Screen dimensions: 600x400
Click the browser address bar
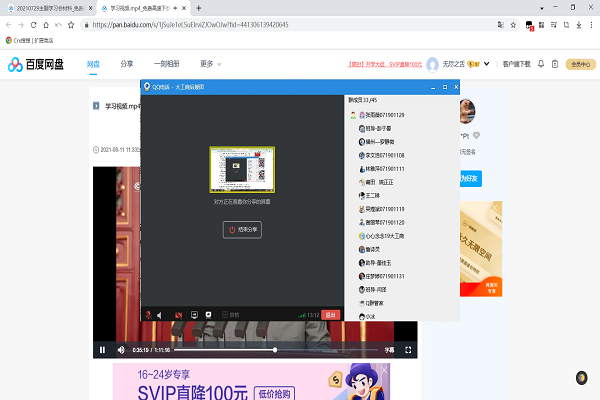(x=291, y=25)
